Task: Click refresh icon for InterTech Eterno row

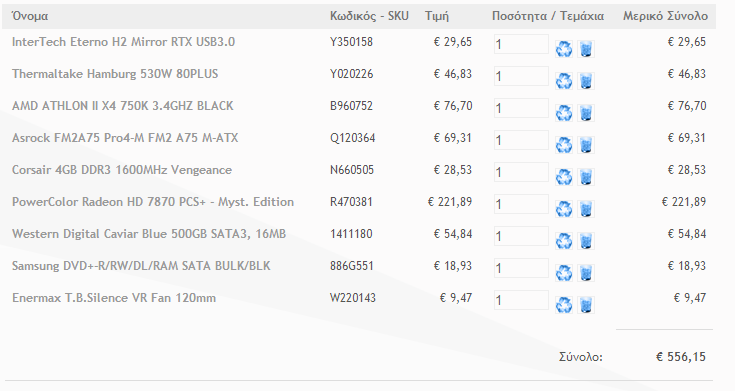Action: pos(564,49)
